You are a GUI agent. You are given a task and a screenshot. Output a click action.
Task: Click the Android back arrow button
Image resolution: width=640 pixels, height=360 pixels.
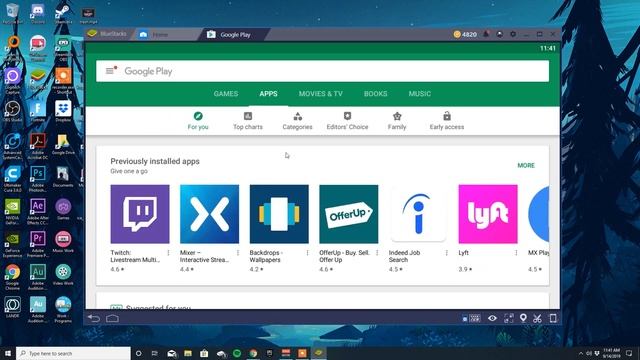pos(93,318)
